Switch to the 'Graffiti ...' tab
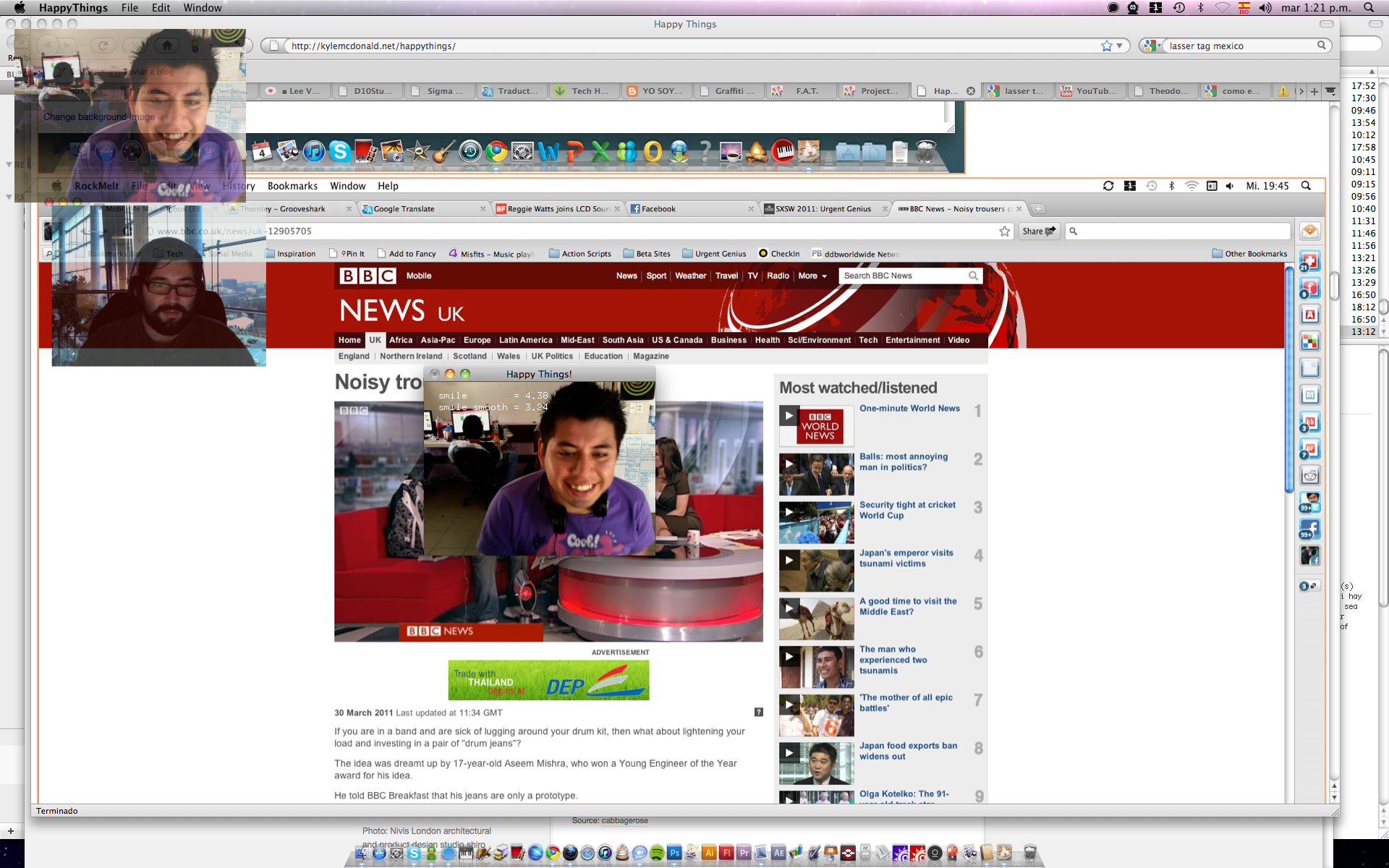 [x=729, y=91]
